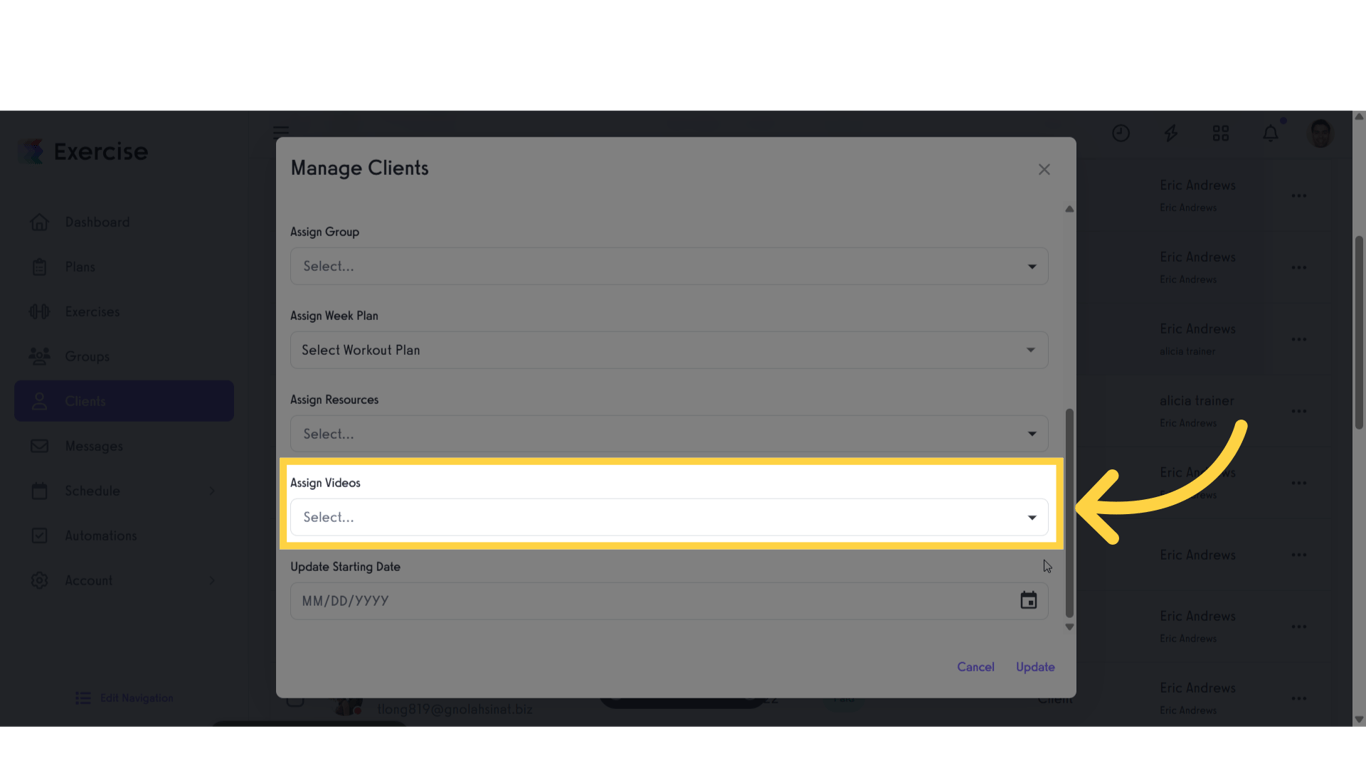The height and width of the screenshot is (768, 1366).
Task: Click the clock history icon in header
Action: 1120,133
